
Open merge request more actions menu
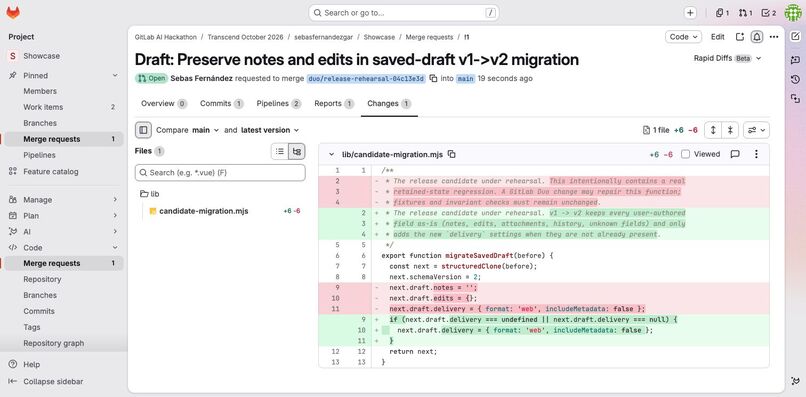coord(774,37)
